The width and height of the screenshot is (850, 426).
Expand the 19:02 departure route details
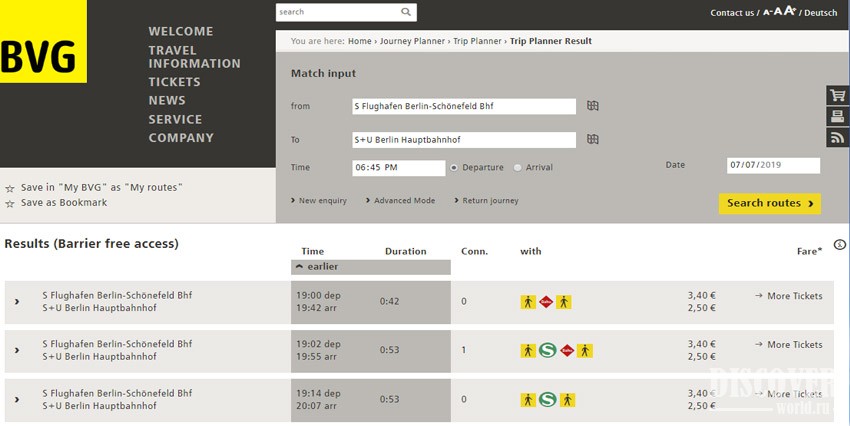17,350
